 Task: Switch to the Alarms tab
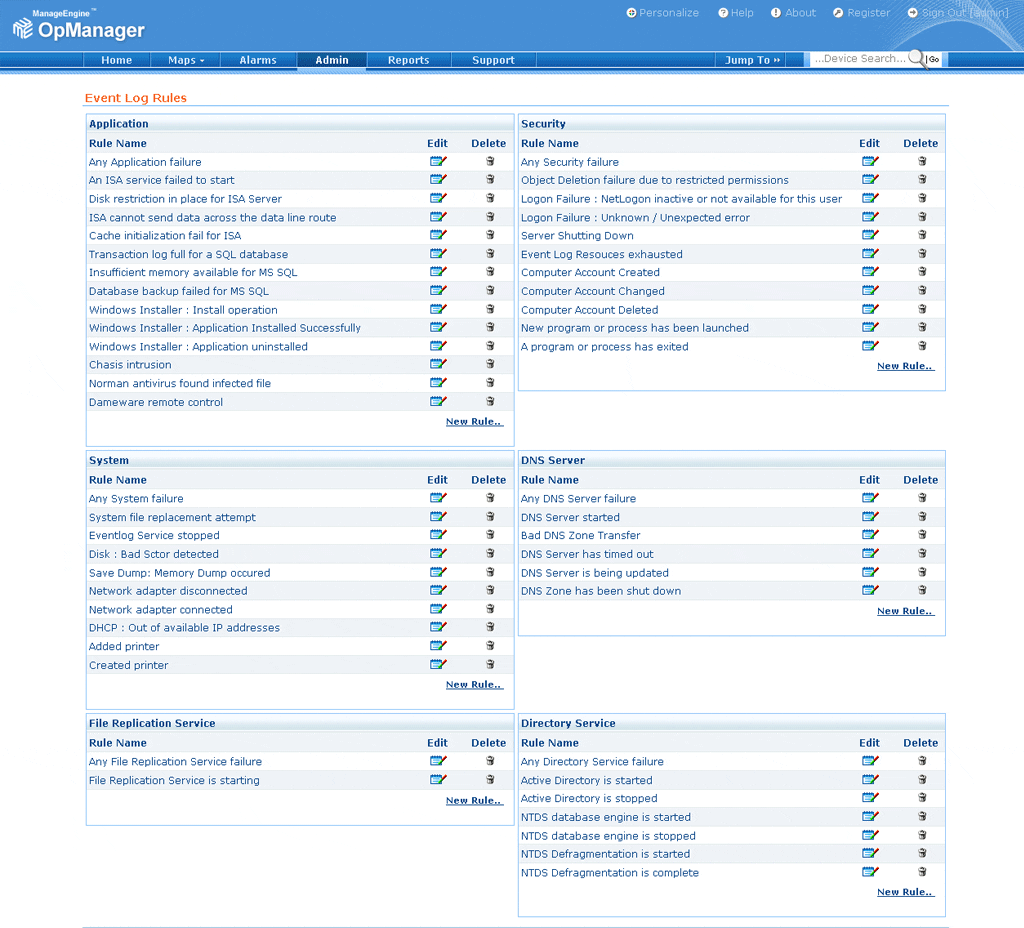click(x=258, y=60)
